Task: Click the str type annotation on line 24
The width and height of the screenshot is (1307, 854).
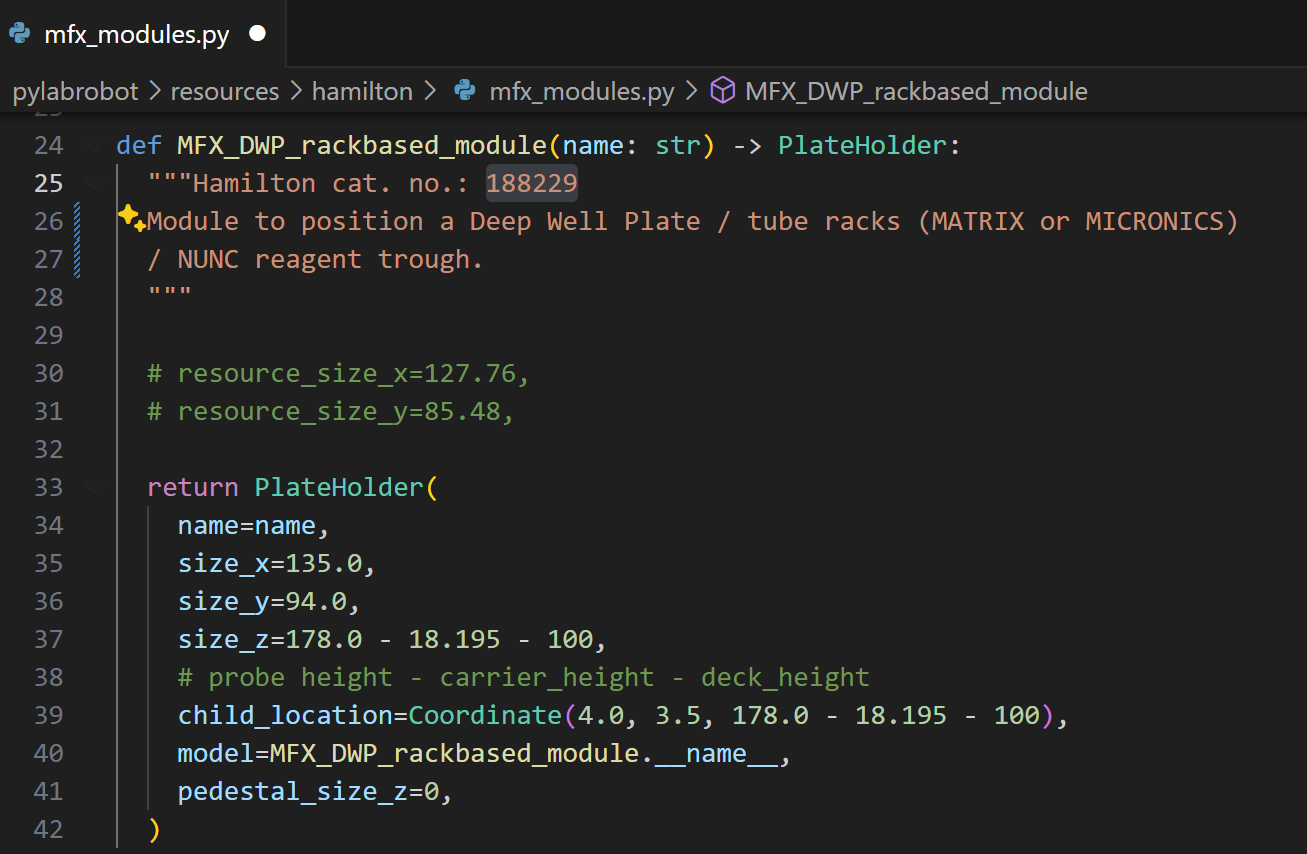Action: click(x=678, y=146)
